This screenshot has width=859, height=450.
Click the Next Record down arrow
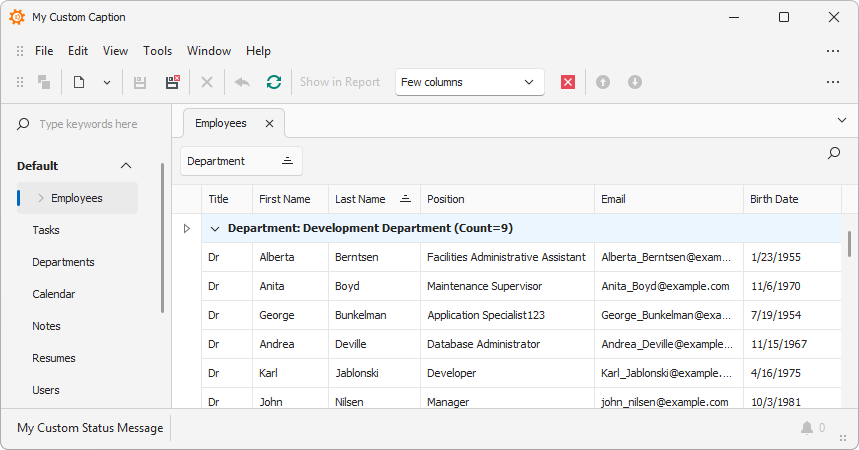[635, 82]
